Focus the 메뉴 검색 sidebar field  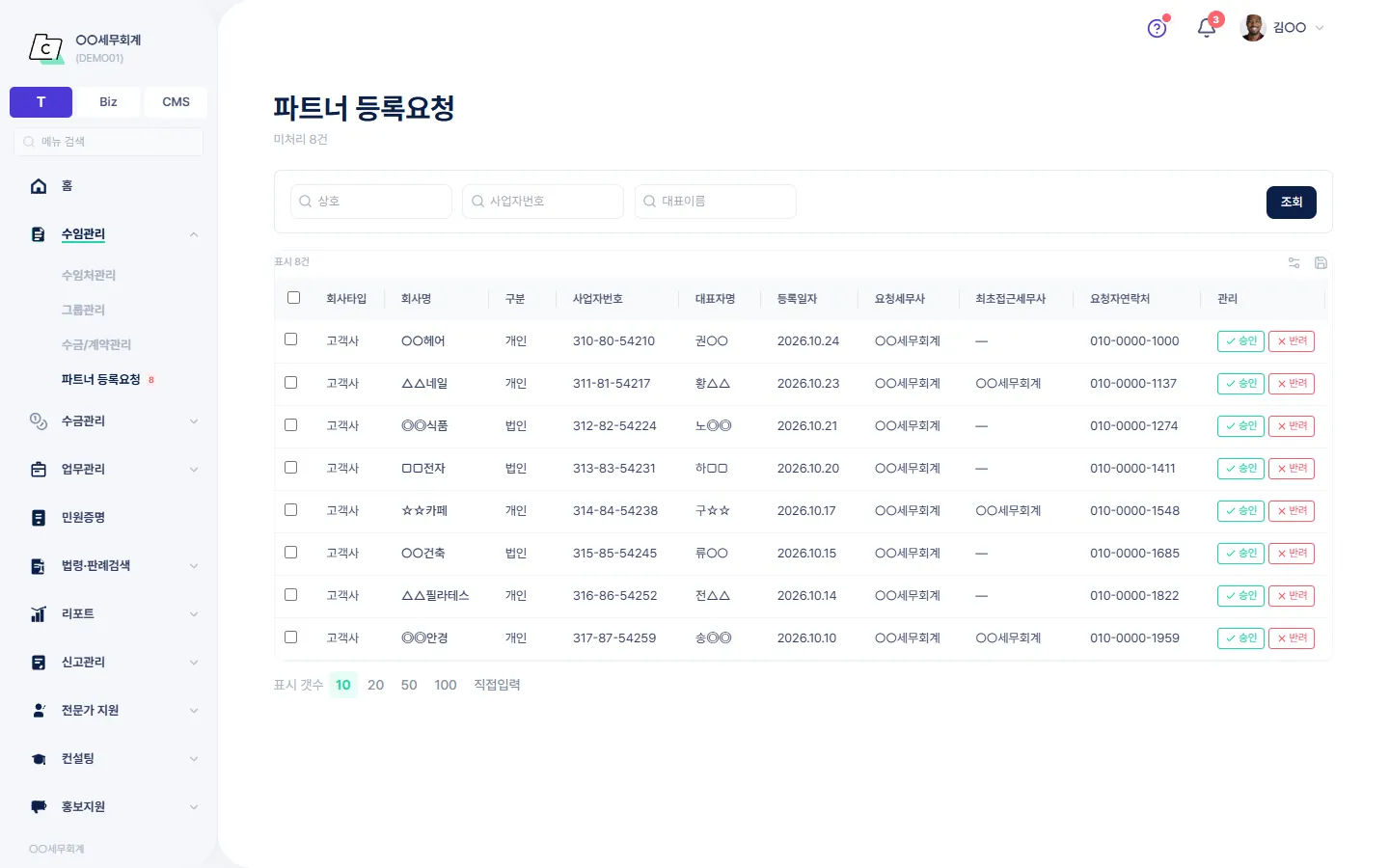click(x=108, y=142)
